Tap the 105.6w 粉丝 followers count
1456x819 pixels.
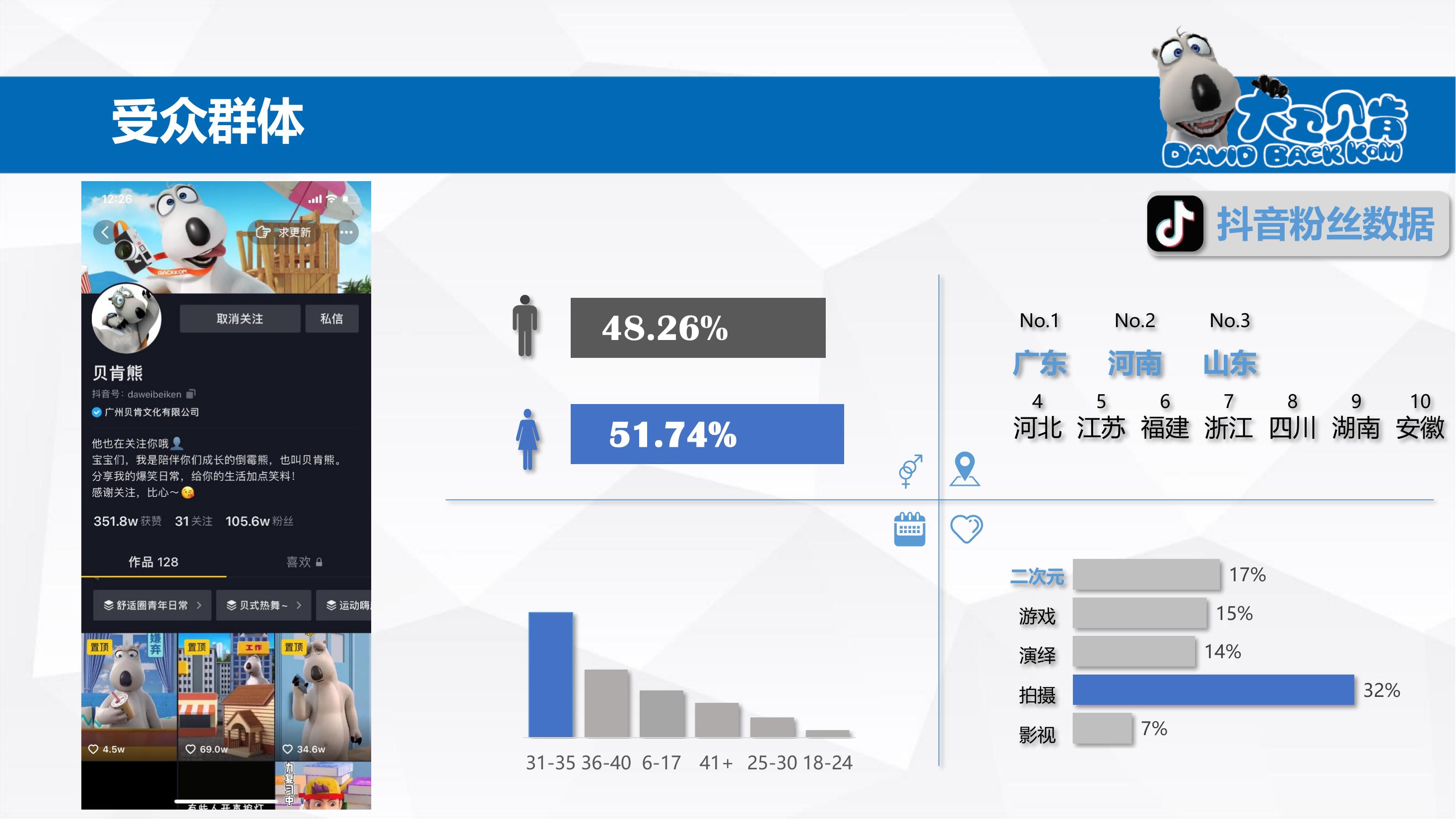click(x=260, y=521)
